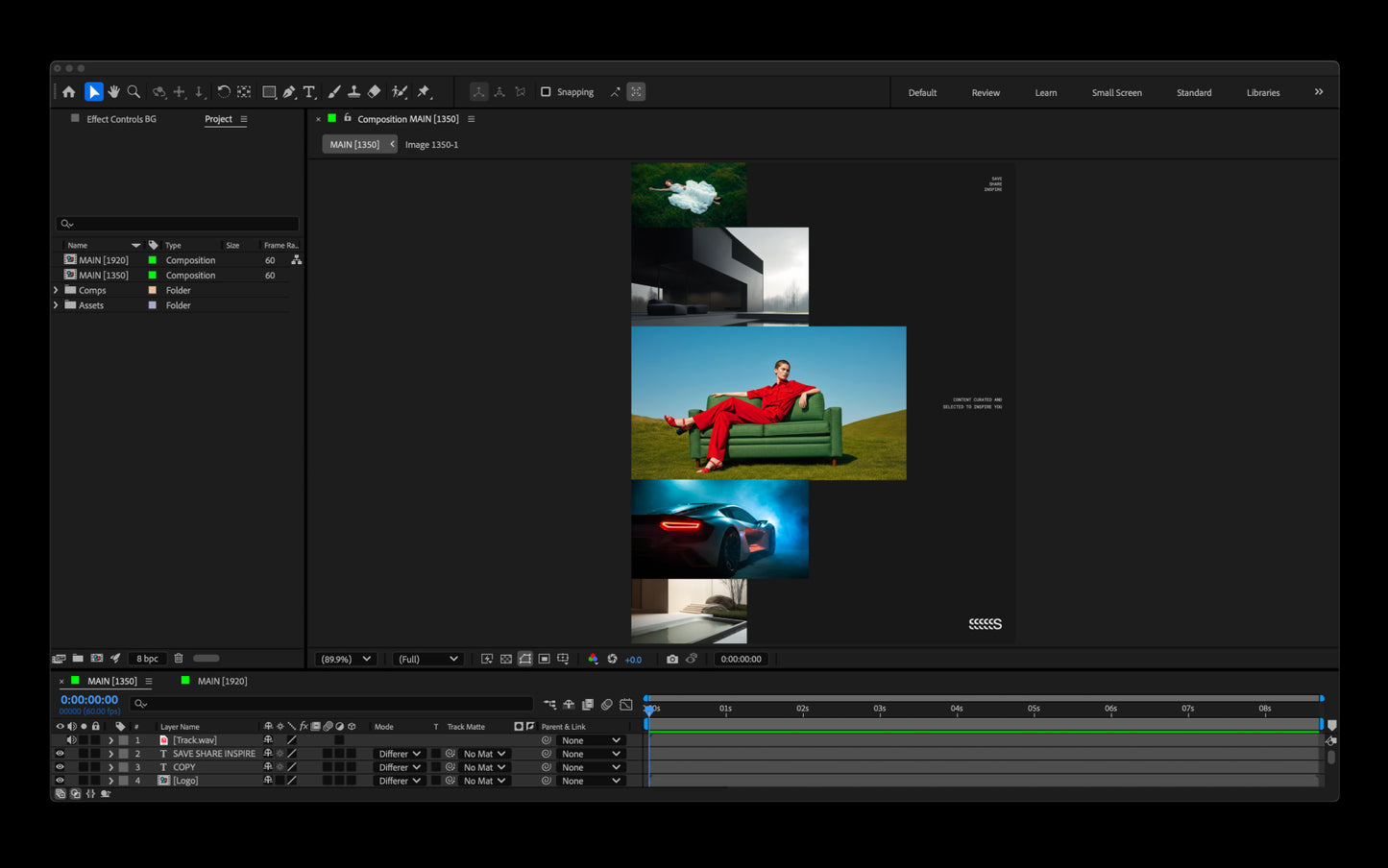Image resolution: width=1388 pixels, height=868 pixels.
Task: Click trash icon in Project panel
Action: pos(179,659)
